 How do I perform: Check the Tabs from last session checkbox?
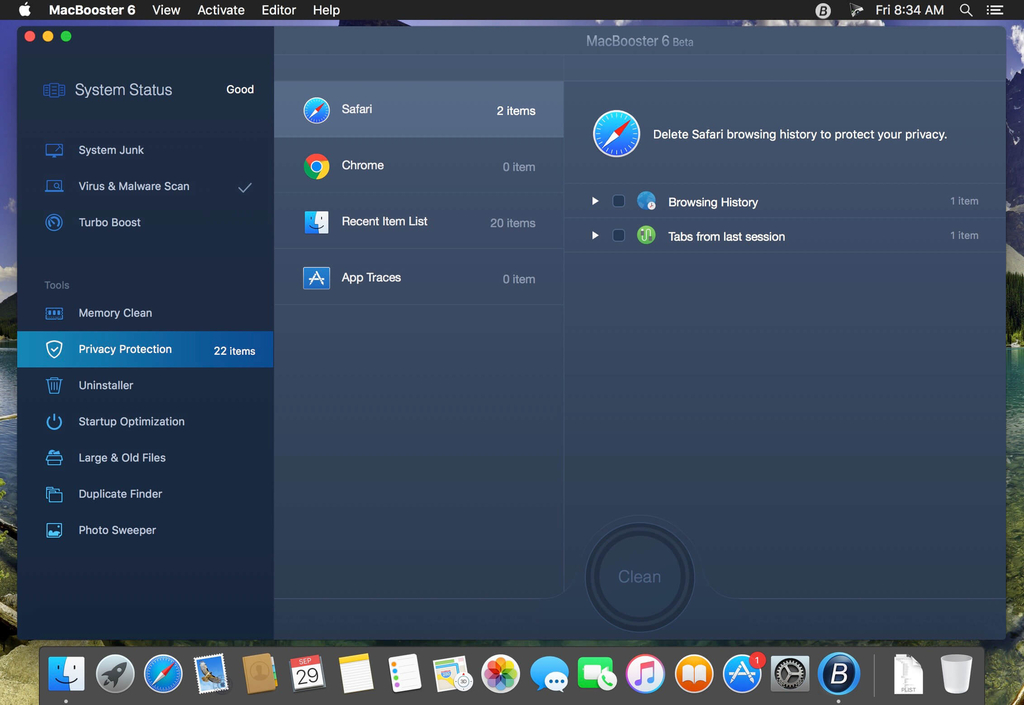619,236
